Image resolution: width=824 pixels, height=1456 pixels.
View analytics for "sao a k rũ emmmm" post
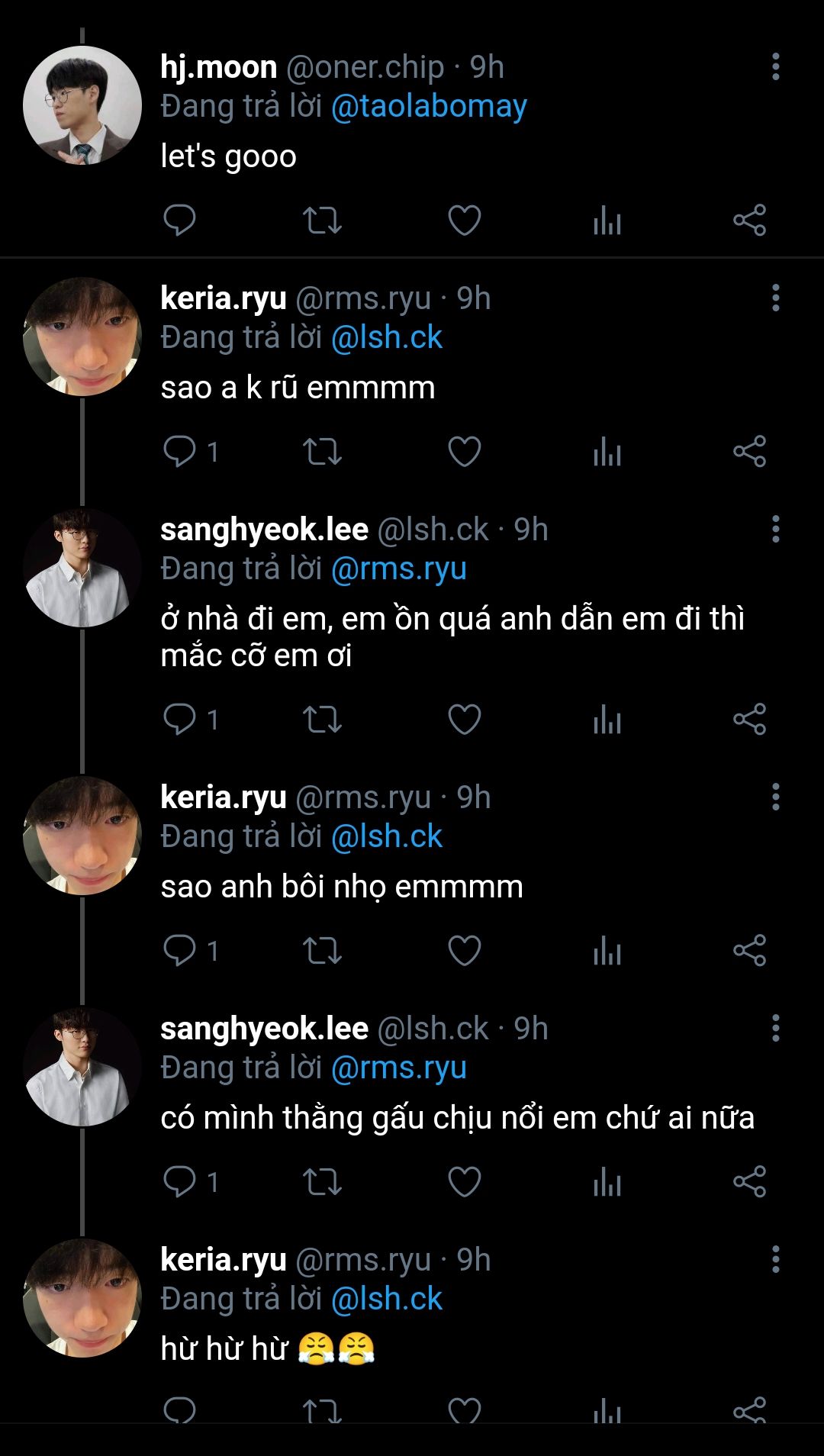pyautogui.click(x=607, y=452)
